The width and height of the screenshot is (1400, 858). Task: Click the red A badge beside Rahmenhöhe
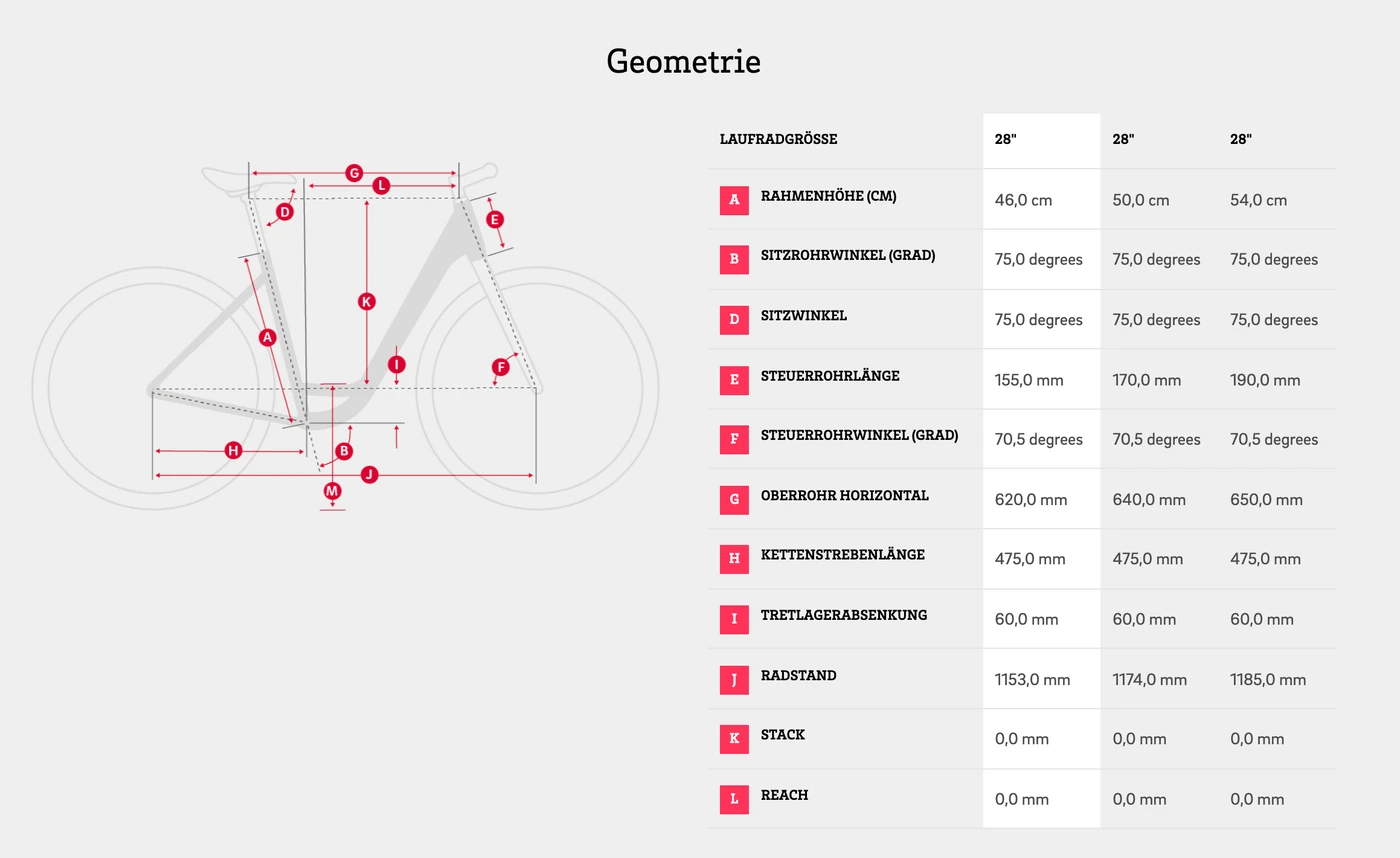point(734,200)
